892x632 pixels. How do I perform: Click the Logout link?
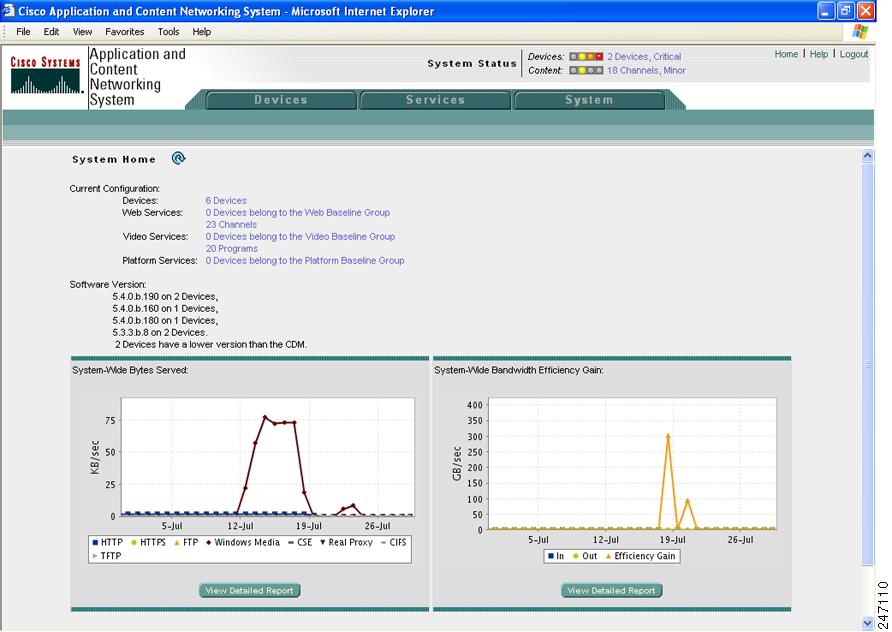[x=854, y=54]
